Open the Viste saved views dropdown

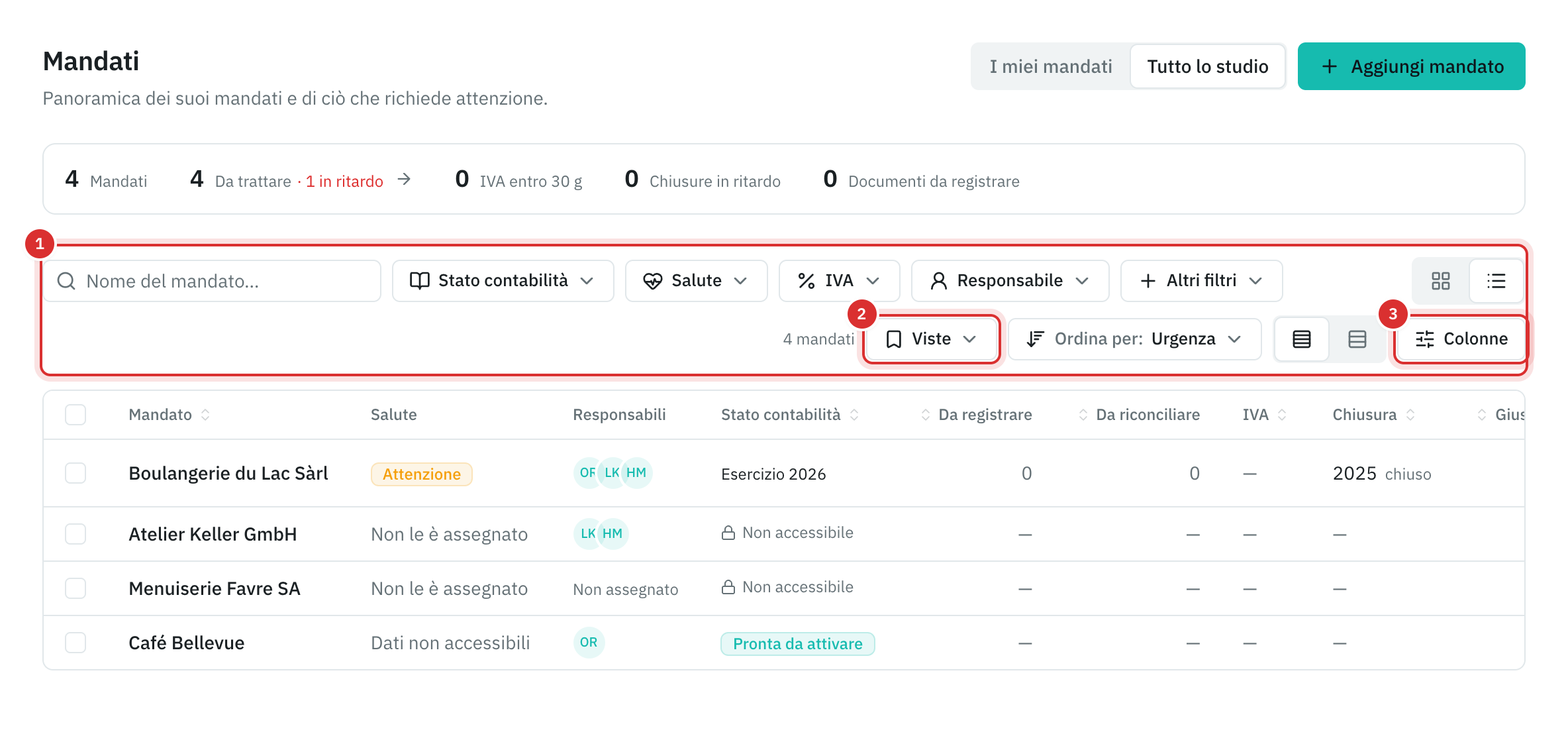(x=932, y=339)
